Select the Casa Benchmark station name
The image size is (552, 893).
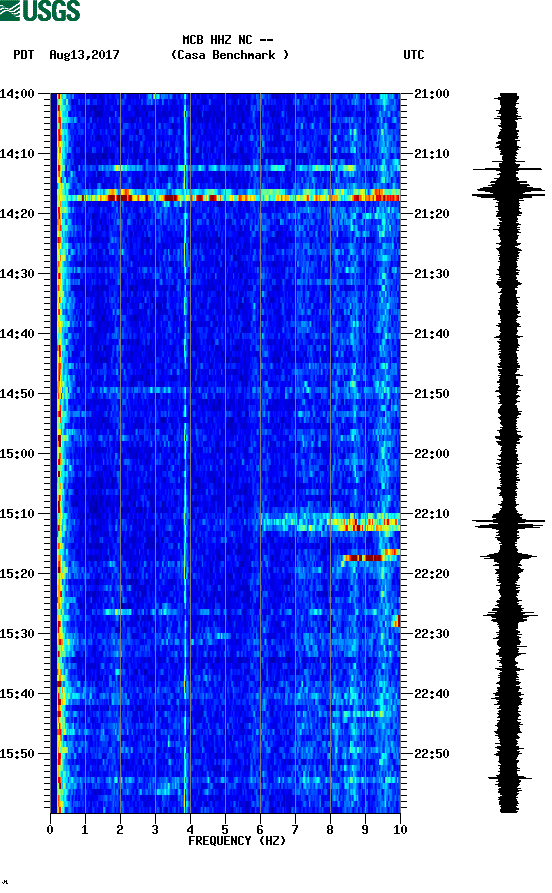tap(230, 55)
